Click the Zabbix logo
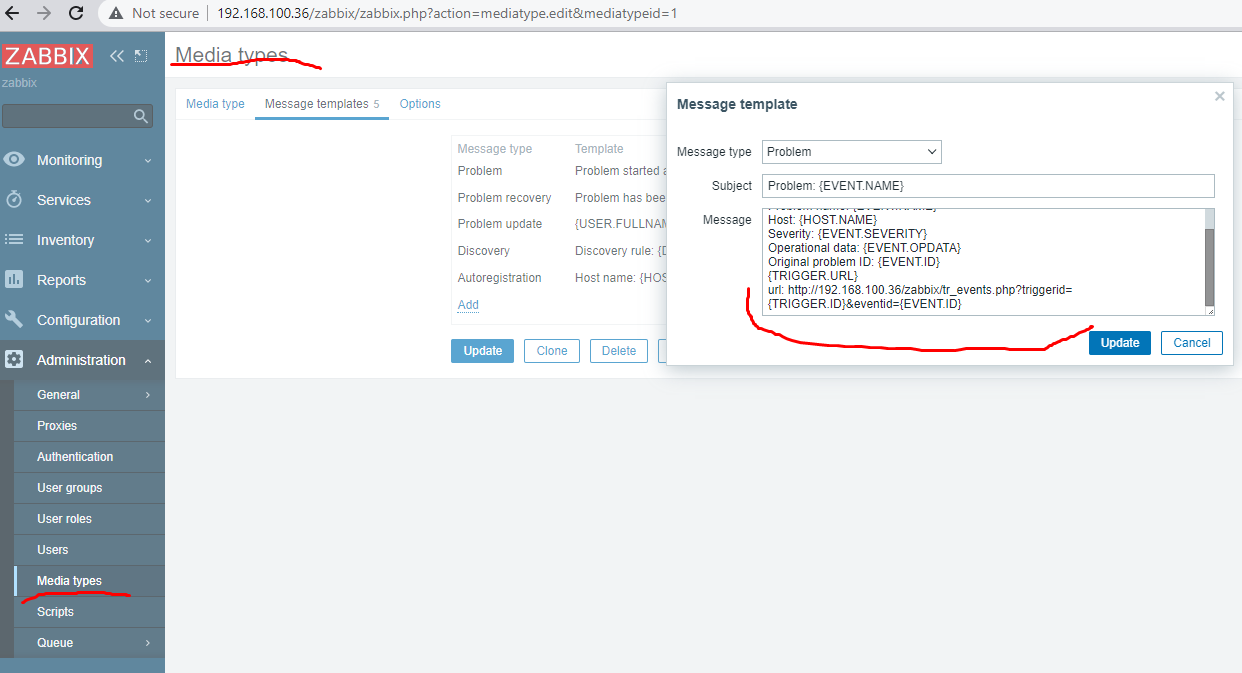This screenshot has height=673, width=1242. [x=47, y=56]
